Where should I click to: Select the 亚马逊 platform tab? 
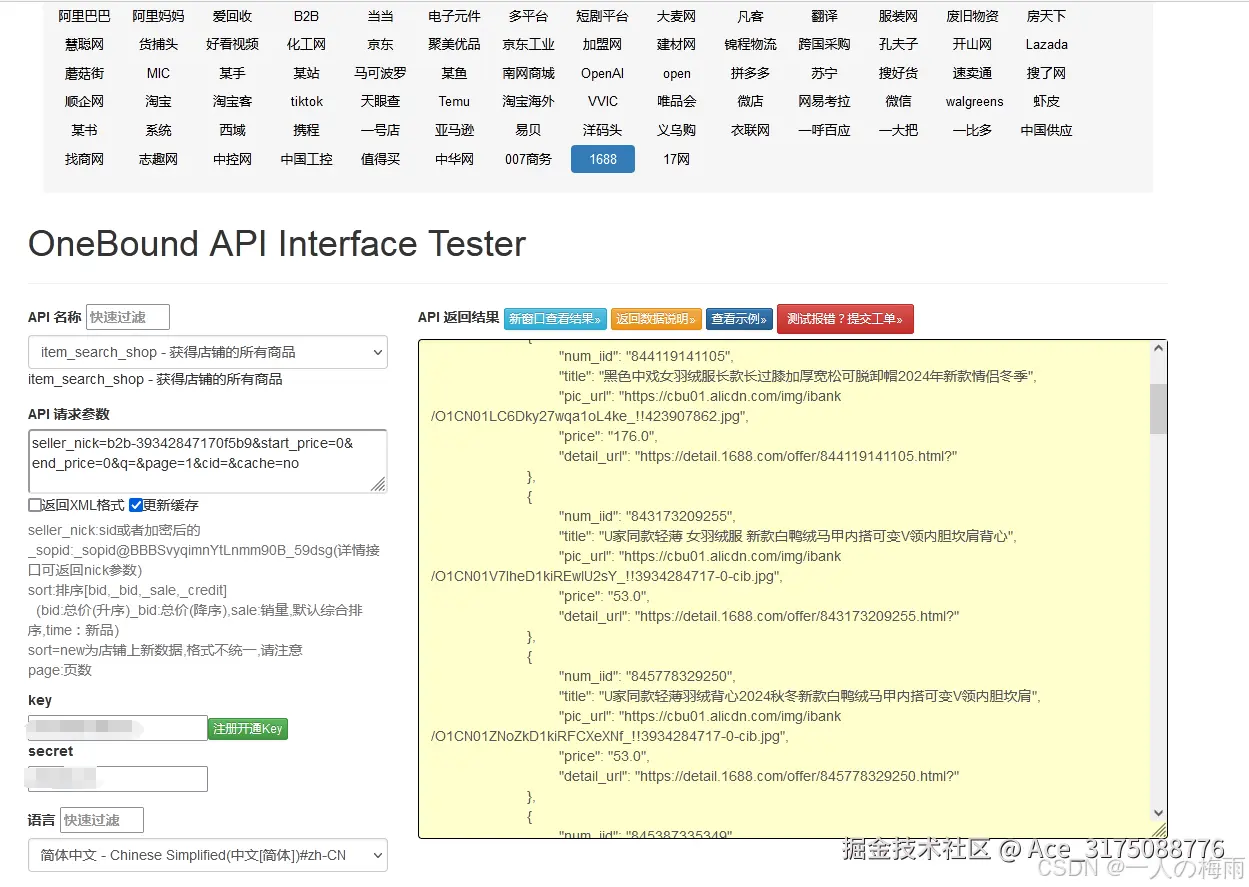click(x=454, y=130)
